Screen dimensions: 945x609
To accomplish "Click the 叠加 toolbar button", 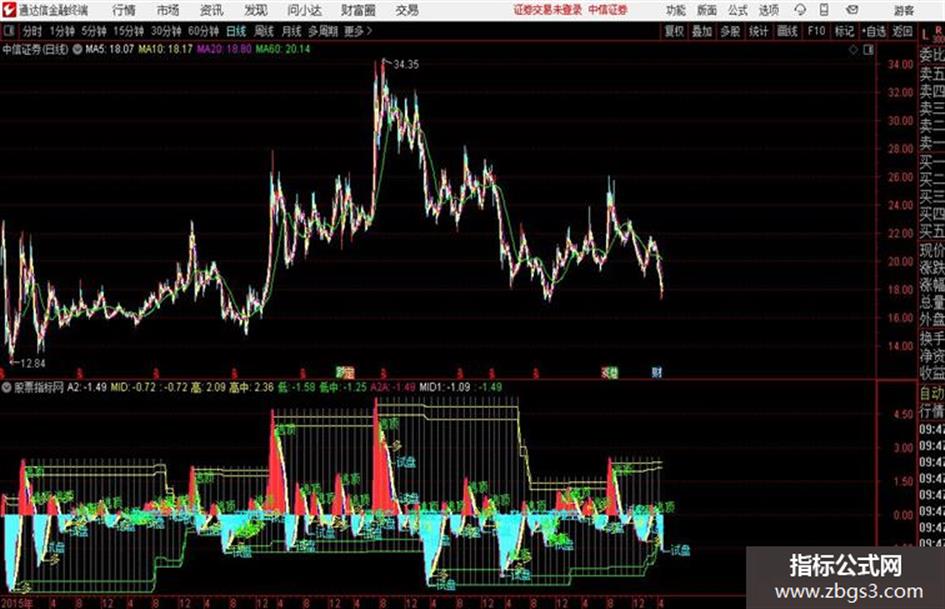I will click(702, 31).
